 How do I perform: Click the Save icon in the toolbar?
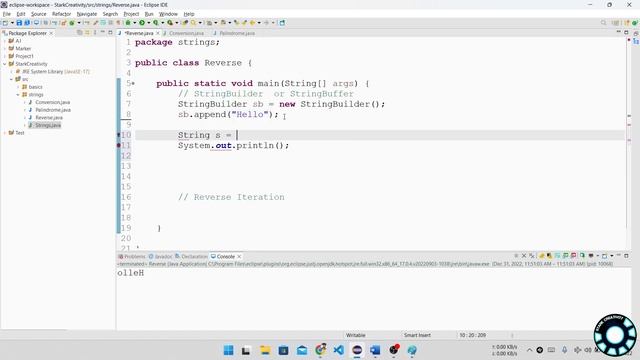click(x=19, y=23)
